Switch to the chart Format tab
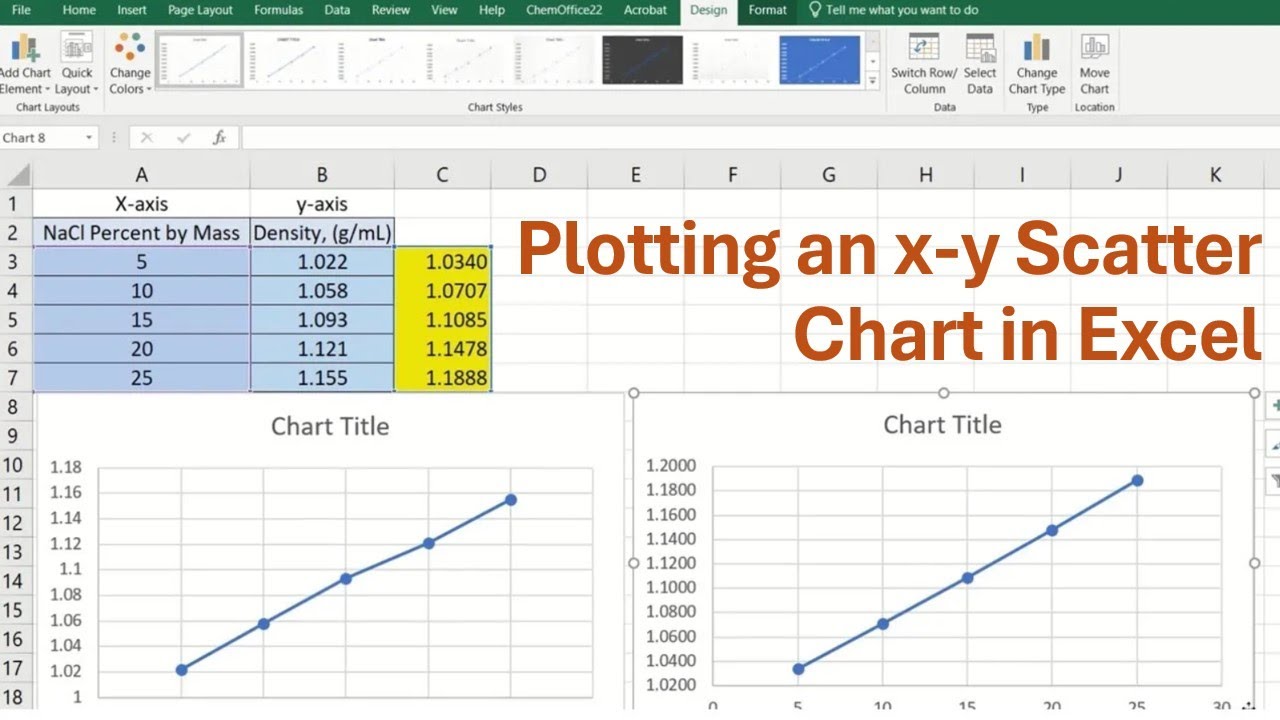The width and height of the screenshot is (1280, 720). point(767,10)
